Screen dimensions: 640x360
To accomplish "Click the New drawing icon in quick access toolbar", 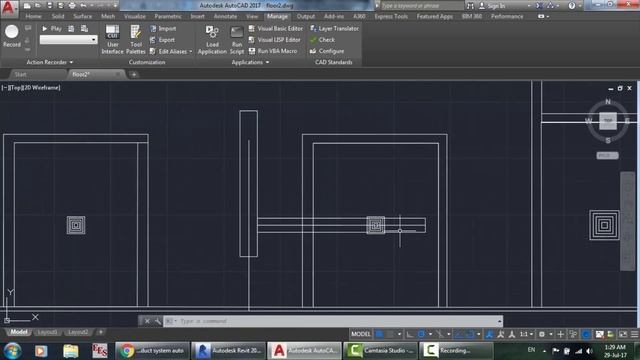I will pyautogui.click(x=27, y=6).
